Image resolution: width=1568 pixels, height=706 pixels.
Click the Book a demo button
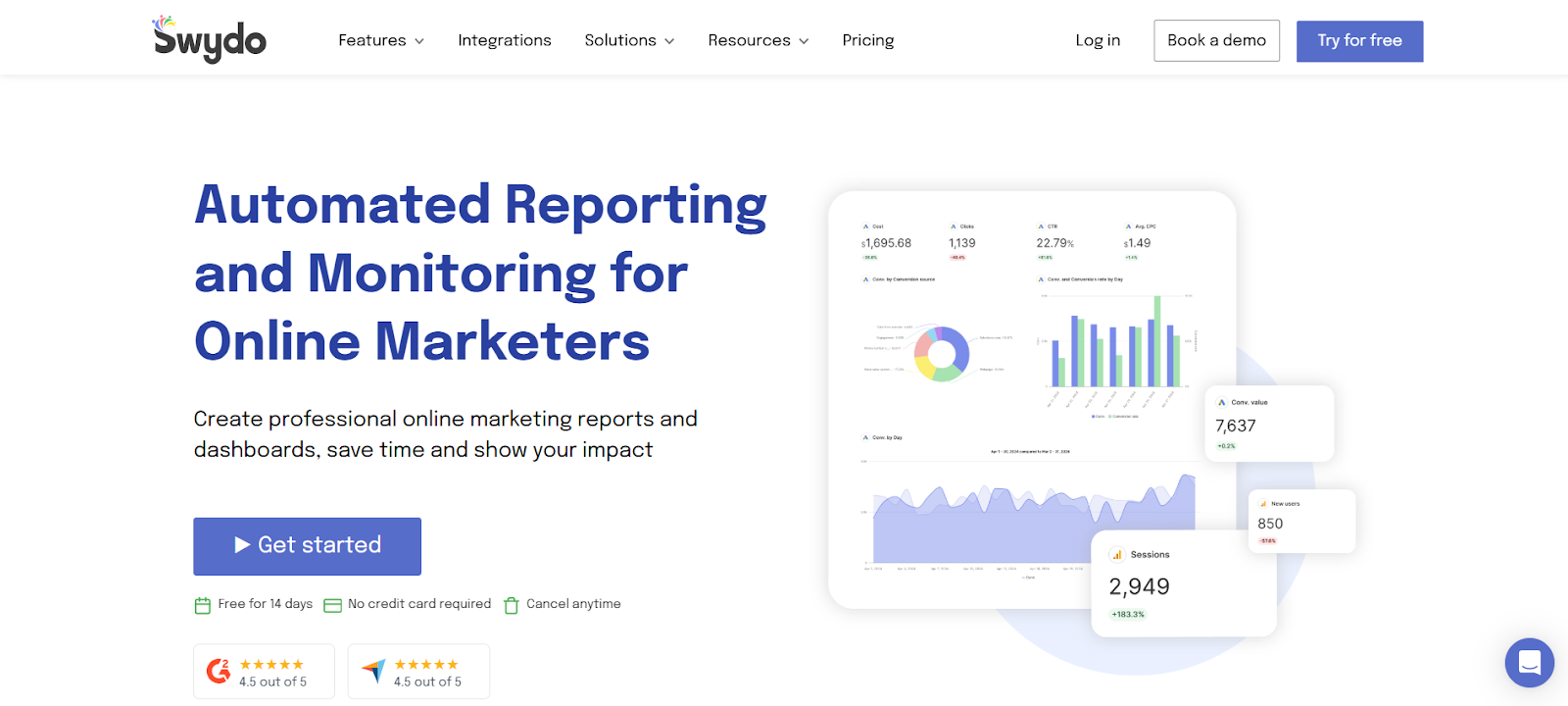click(x=1216, y=40)
